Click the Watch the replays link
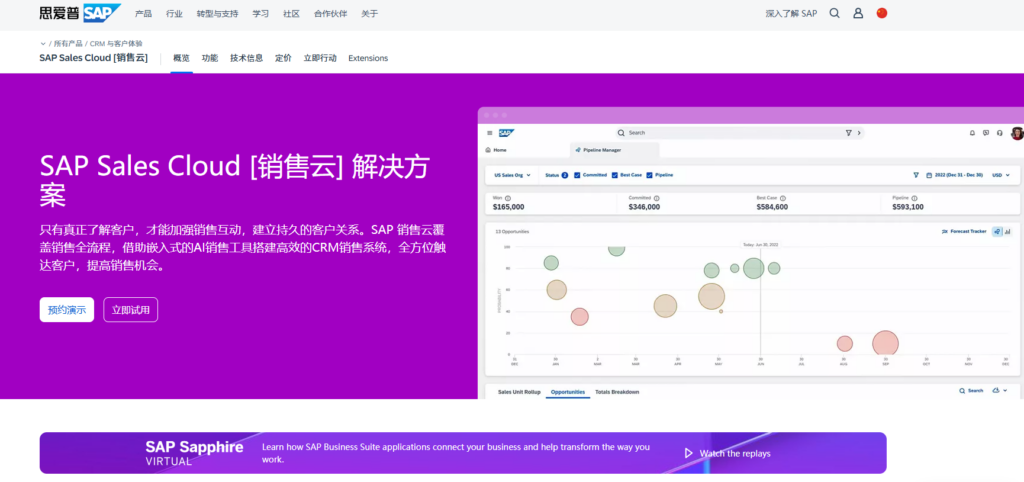Screen dimensions: 1024x482 [x=735, y=453]
